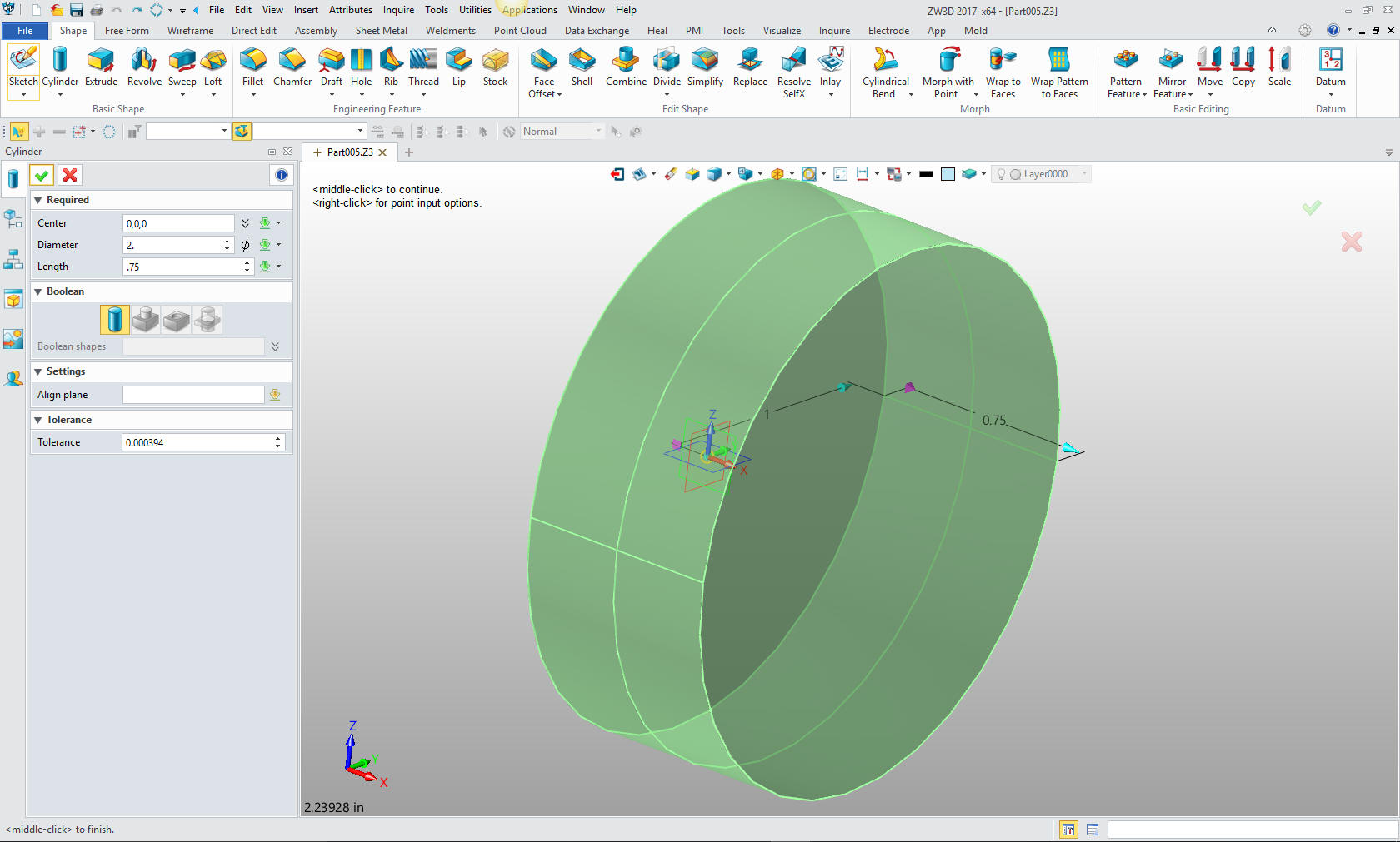Confirm cylinder with green checkmark button
The height and width of the screenshot is (842, 1400).
point(42,175)
